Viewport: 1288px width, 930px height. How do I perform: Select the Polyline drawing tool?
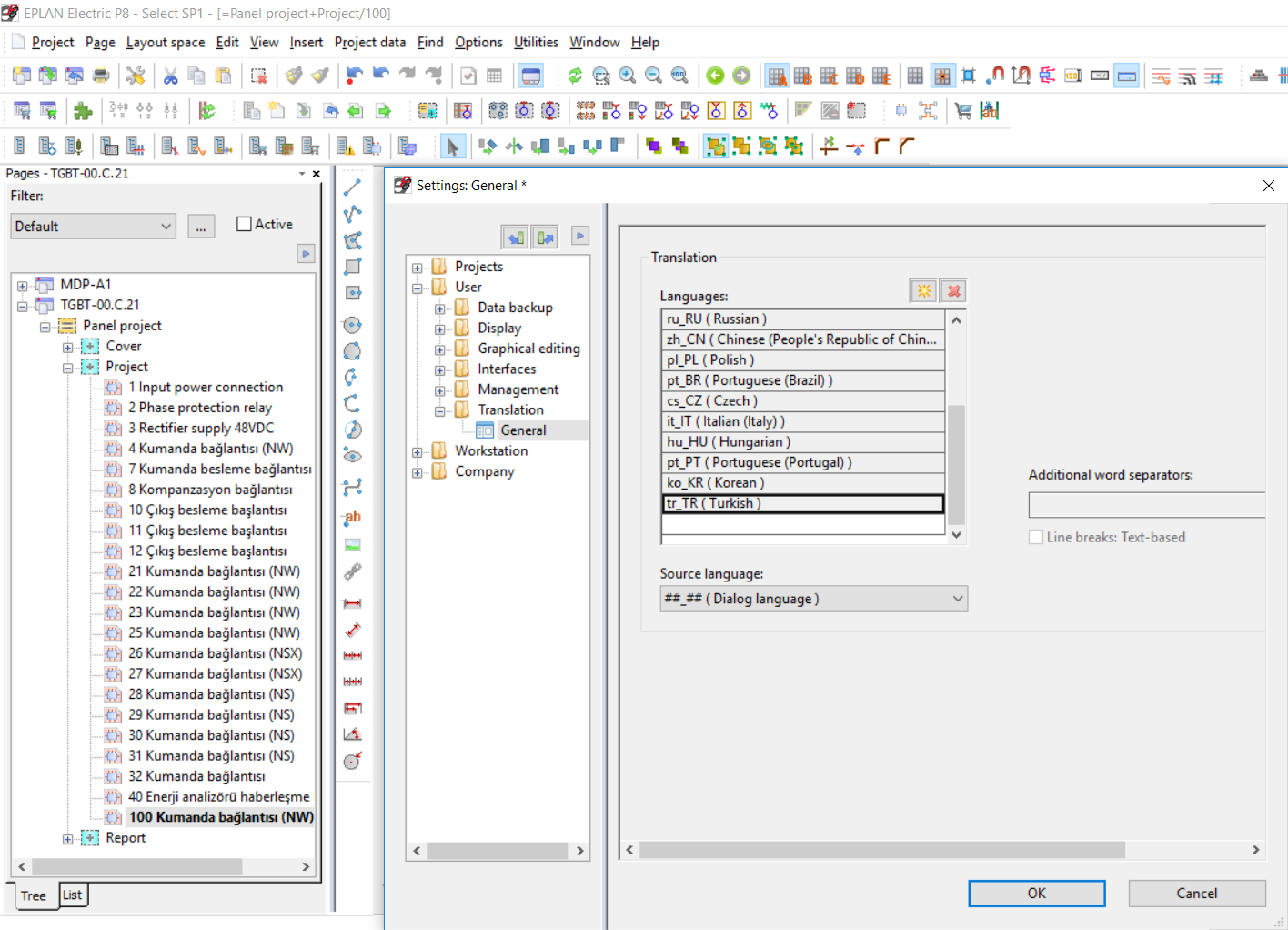(x=352, y=214)
